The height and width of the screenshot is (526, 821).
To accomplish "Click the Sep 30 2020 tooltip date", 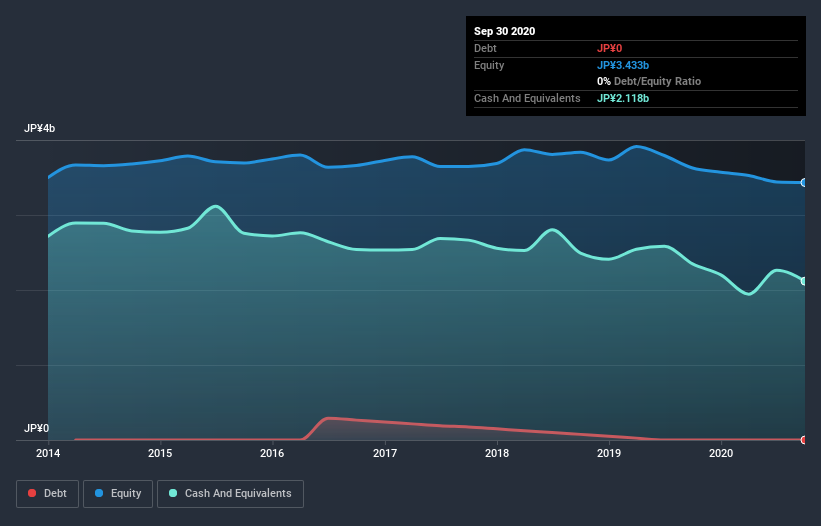I will (x=505, y=31).
